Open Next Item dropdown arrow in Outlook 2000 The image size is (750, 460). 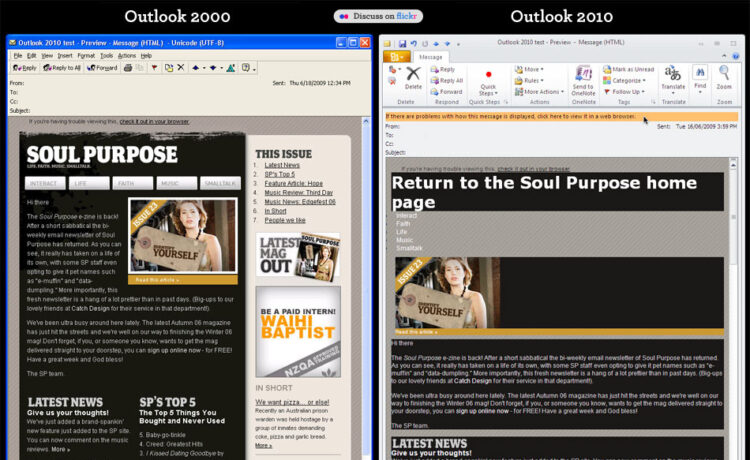point(221,68)
